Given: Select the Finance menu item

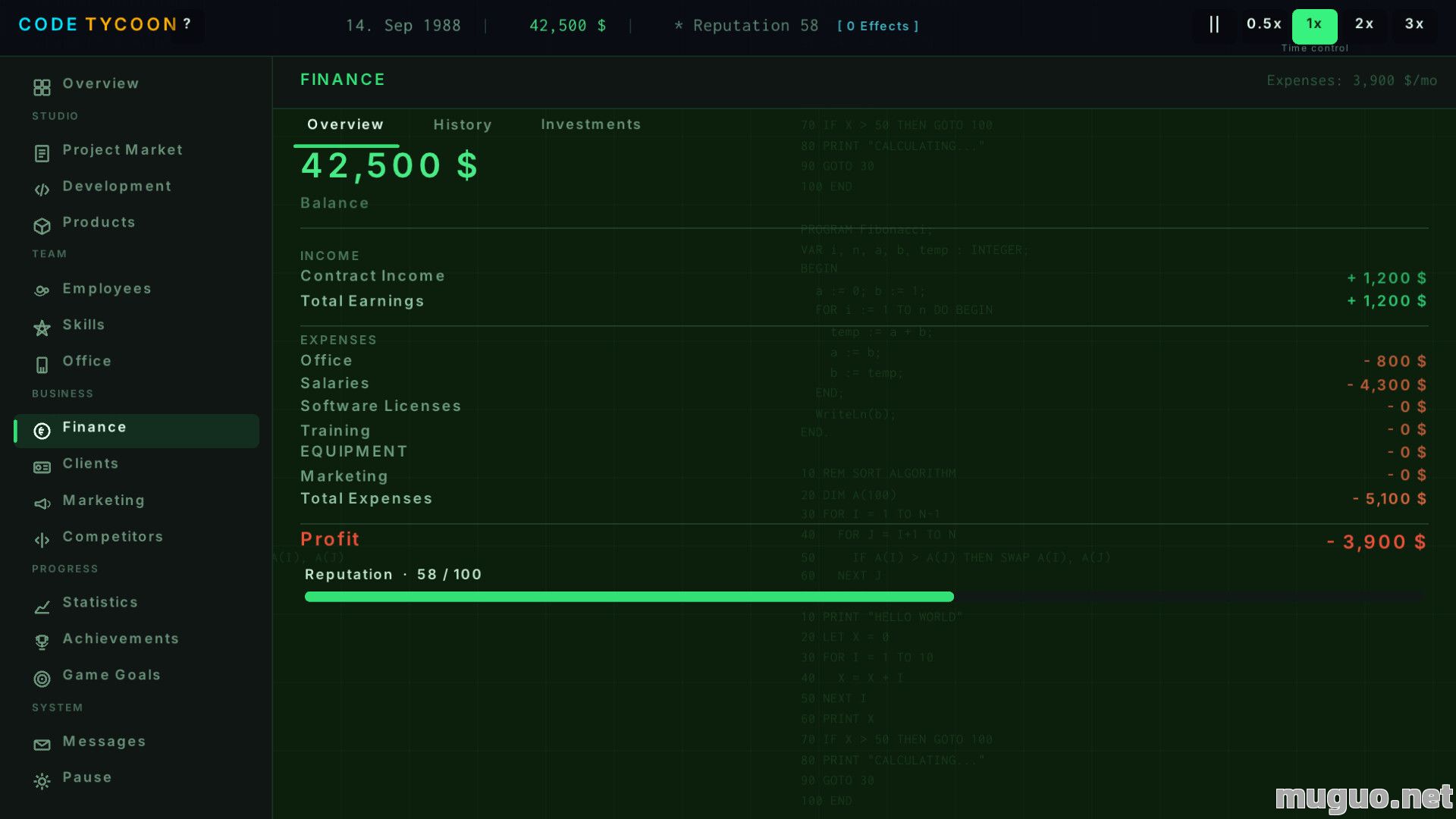Looking at the screenshot, I should (x=136, y=431).
